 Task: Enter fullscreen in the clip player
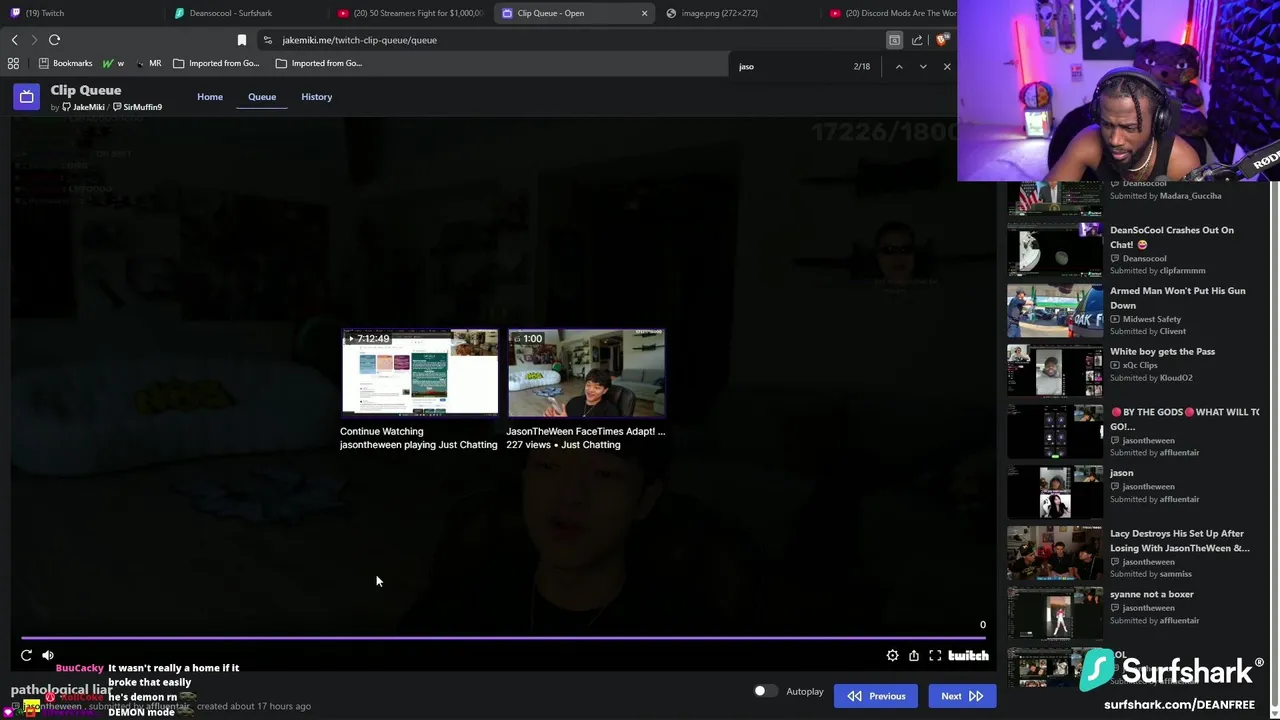click(x=935, y=656)
